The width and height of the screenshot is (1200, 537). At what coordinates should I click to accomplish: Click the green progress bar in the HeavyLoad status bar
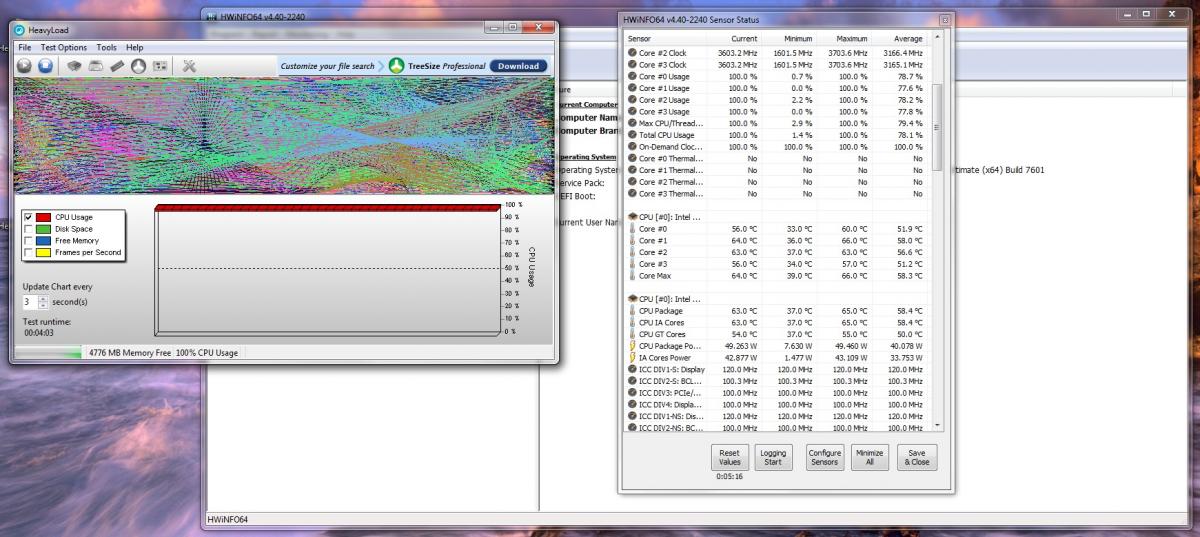click(48, 352)
